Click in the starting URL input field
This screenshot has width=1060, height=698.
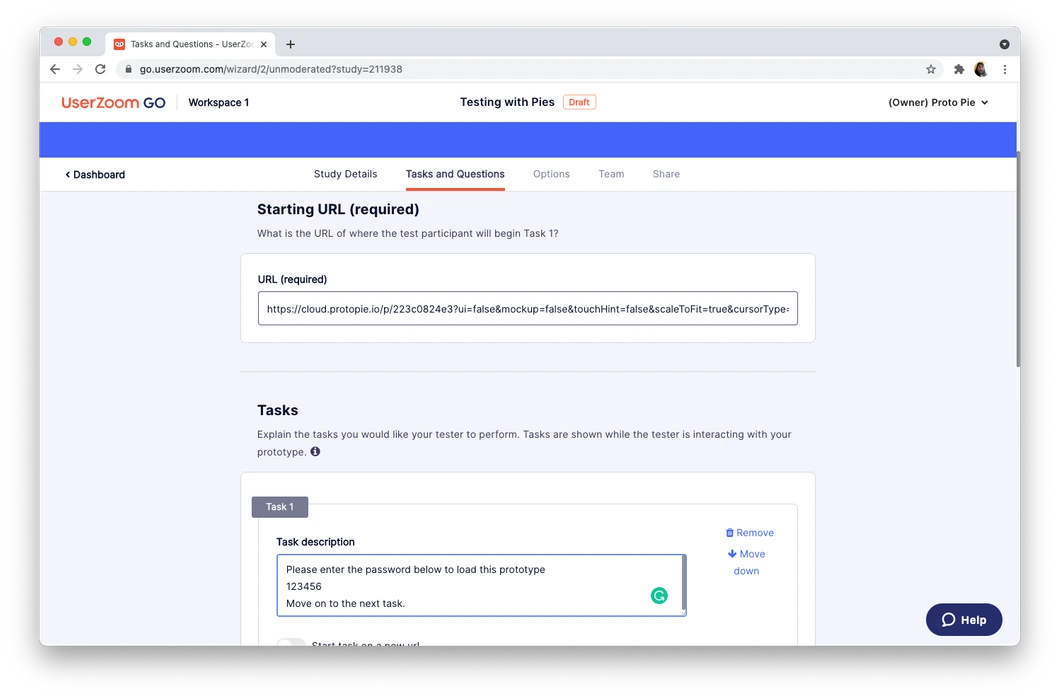pyautogui.click(x=527, y=308)
